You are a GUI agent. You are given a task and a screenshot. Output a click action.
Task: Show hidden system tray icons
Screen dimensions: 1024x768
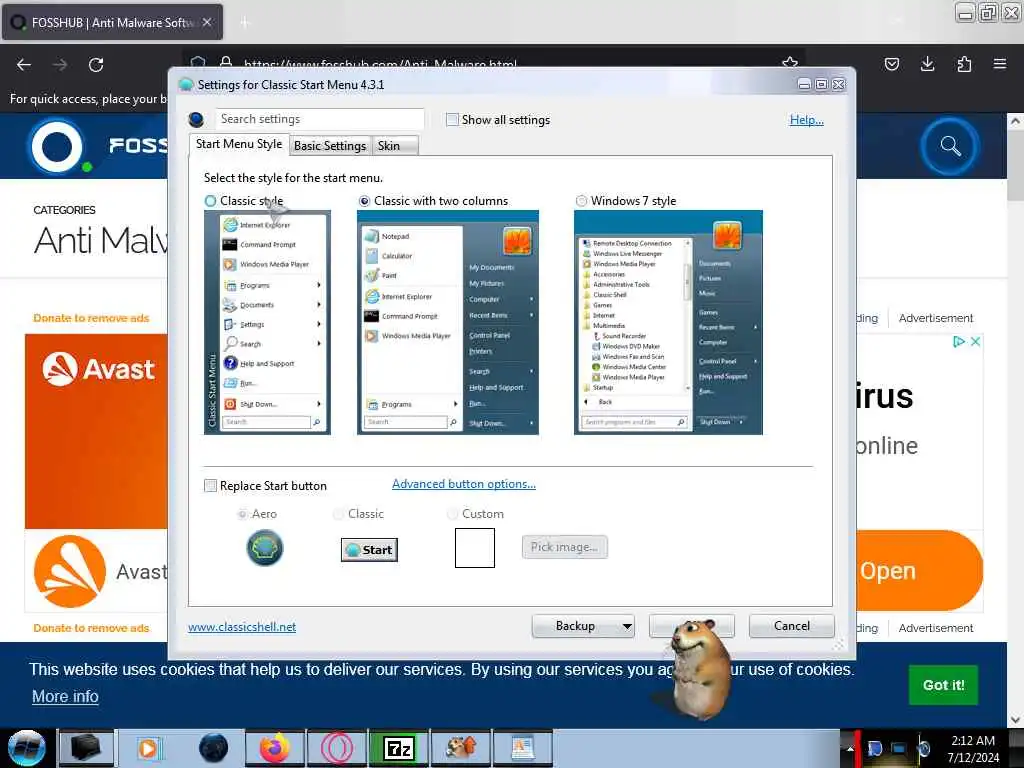coord(850,748)
